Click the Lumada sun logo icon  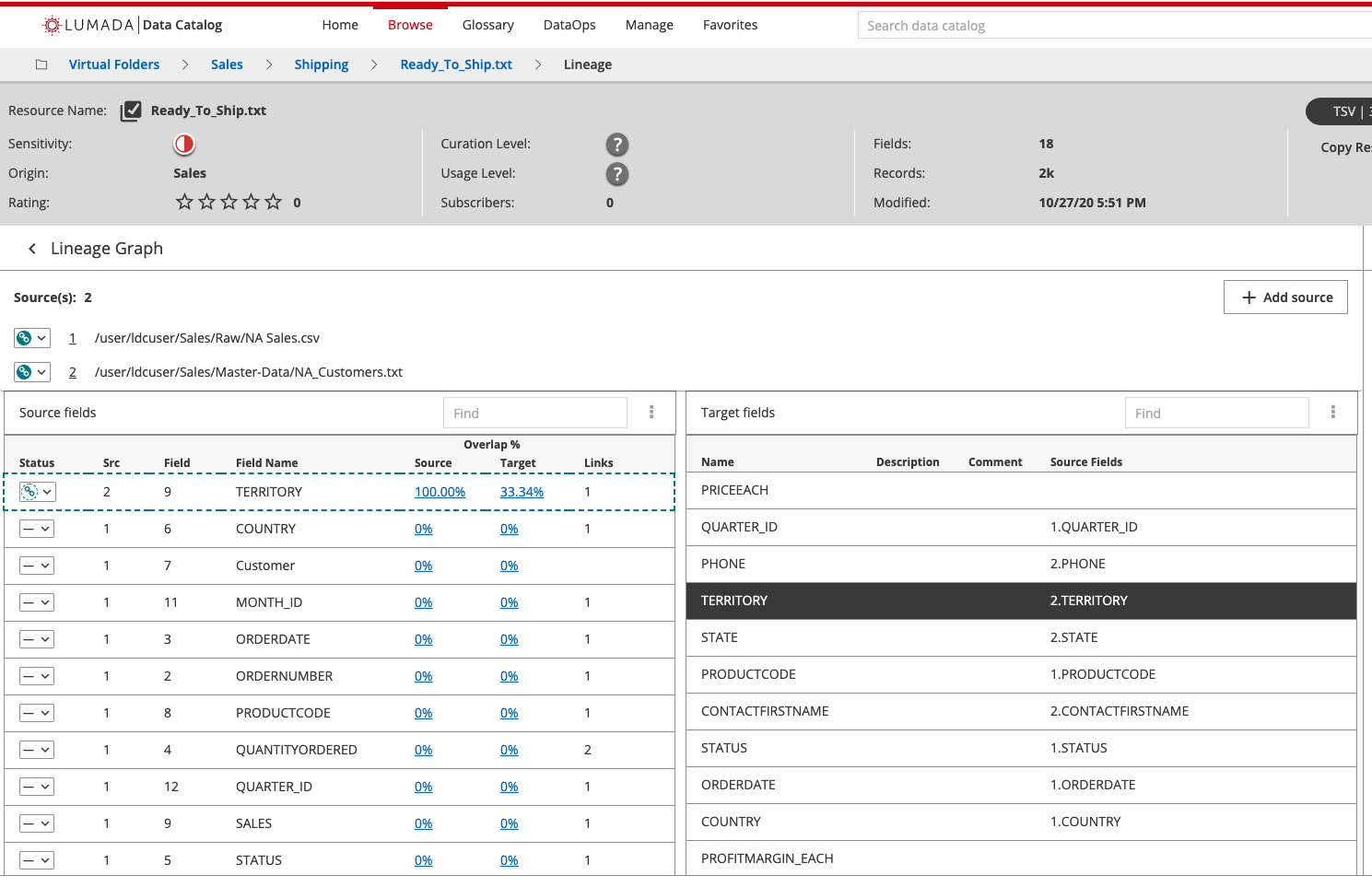pyautogui.click(x=51, y=25)
